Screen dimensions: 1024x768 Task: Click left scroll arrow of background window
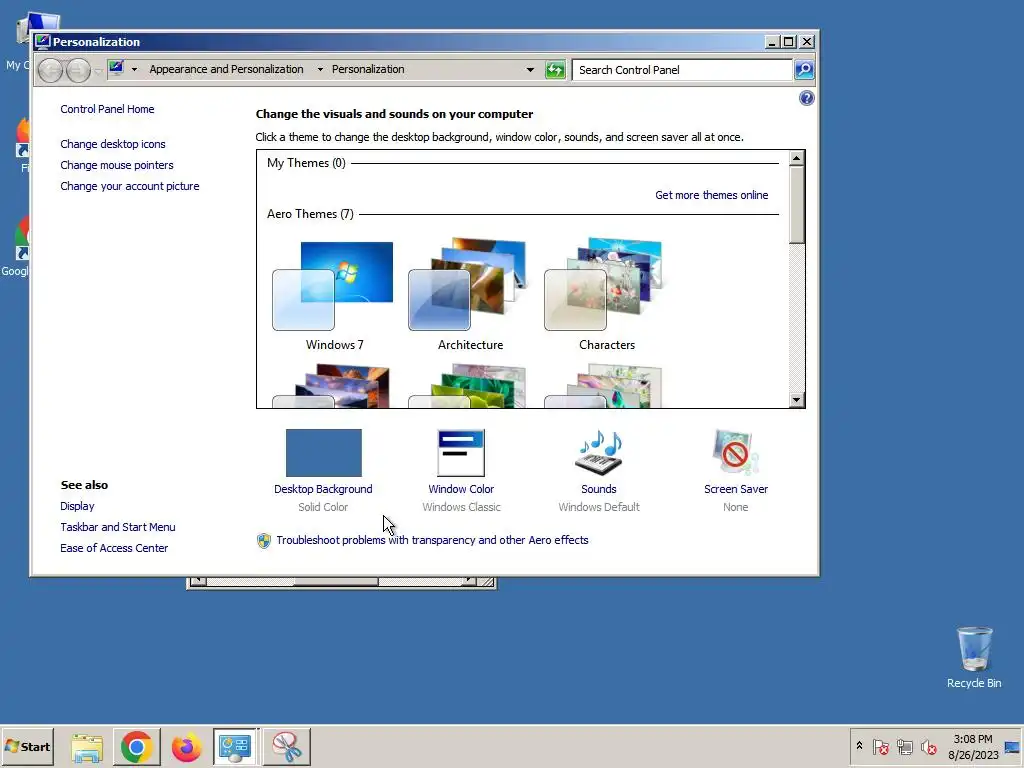click(197, 581)
